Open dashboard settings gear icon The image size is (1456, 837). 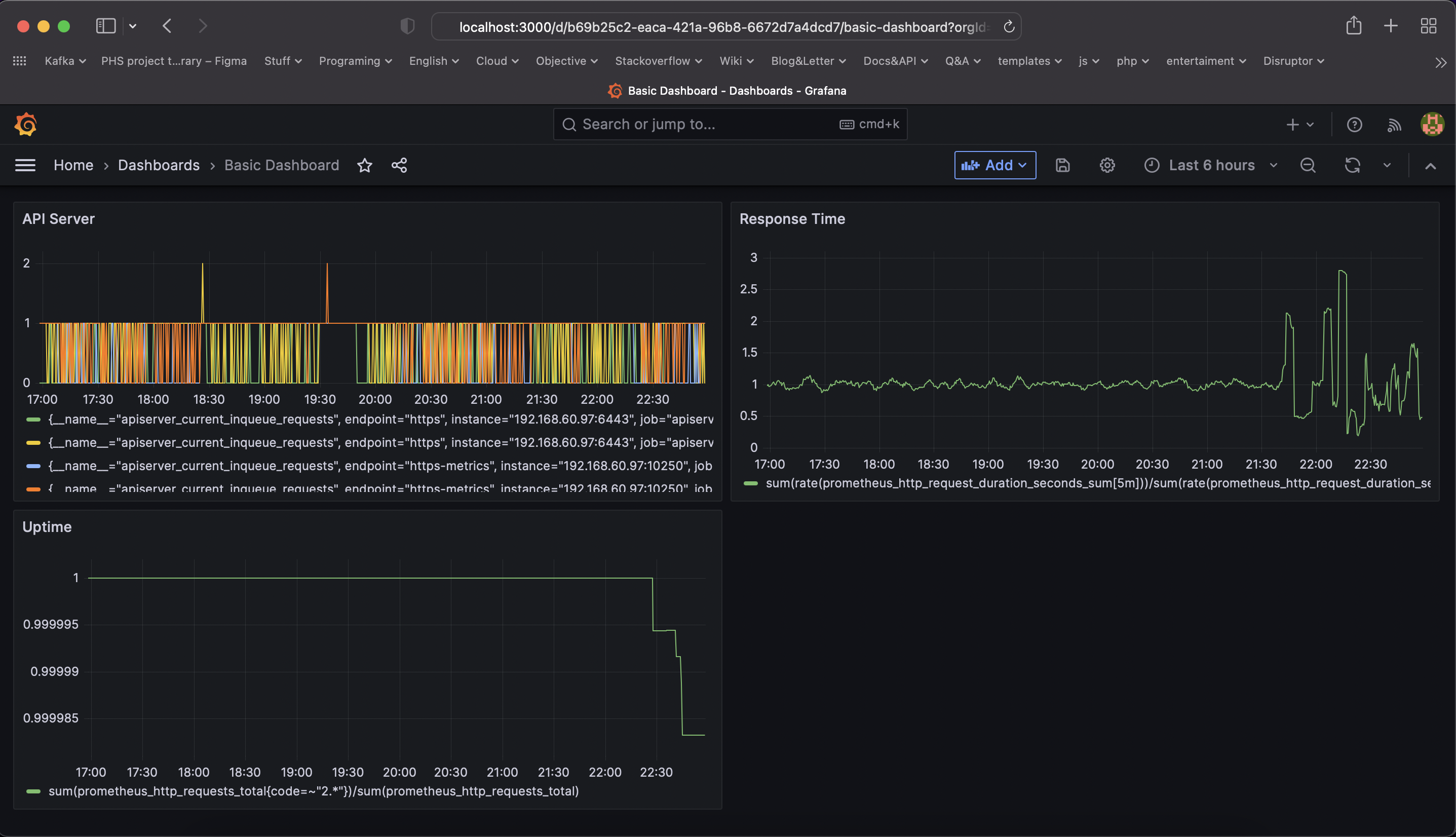tap(1106, 166)
